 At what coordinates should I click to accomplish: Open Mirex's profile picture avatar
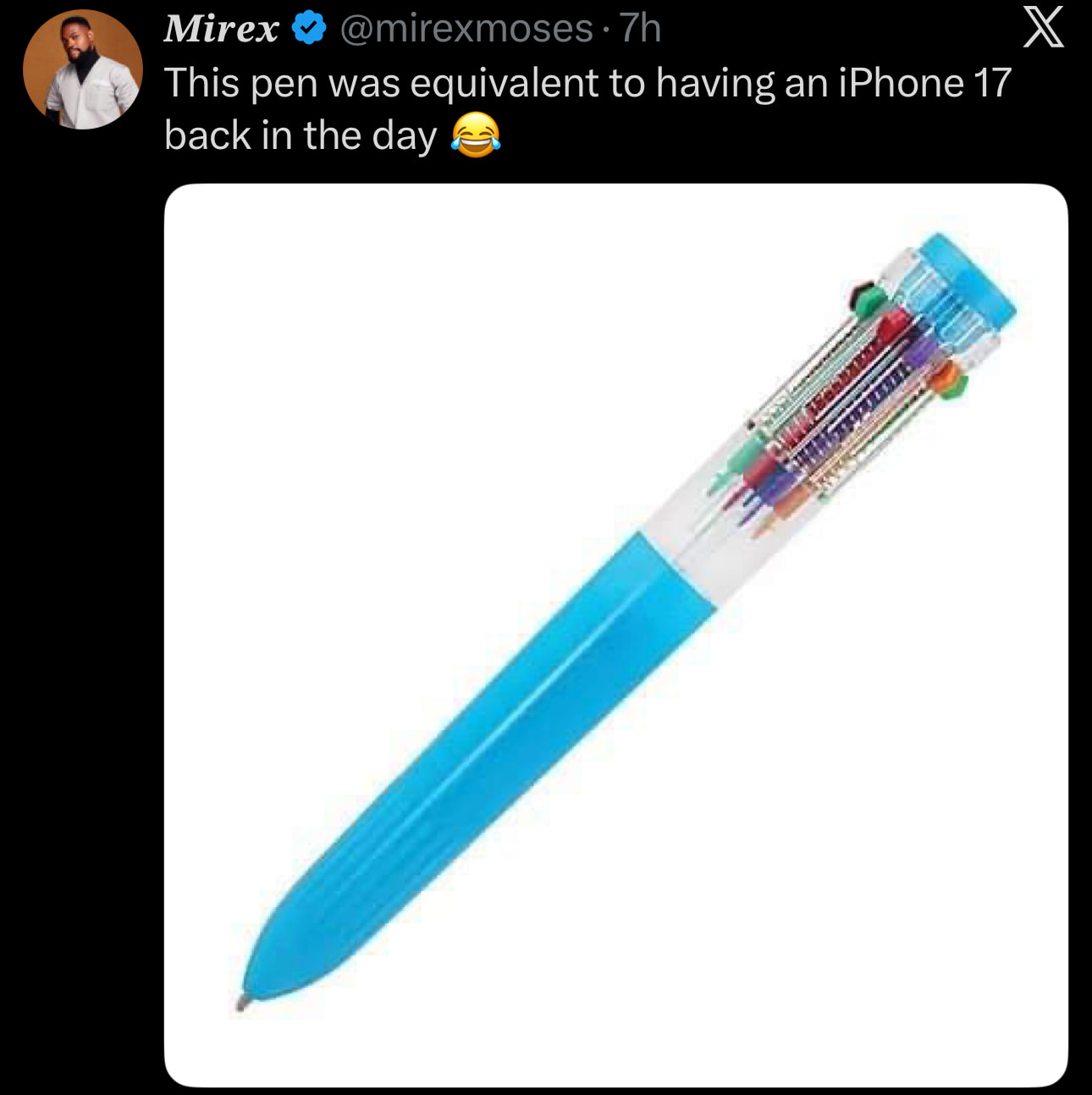(x=82, y=70)
